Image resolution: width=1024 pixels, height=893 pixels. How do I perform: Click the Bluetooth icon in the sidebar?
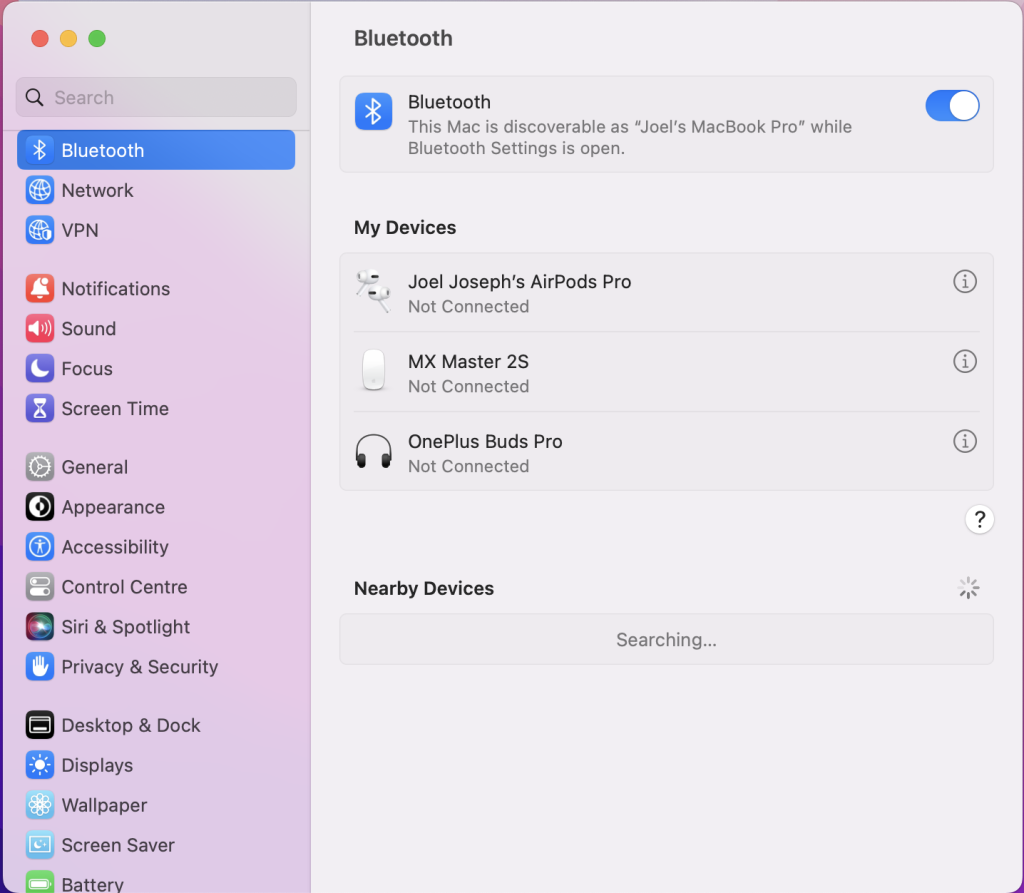pyautogui.click(x=40, y=150)
